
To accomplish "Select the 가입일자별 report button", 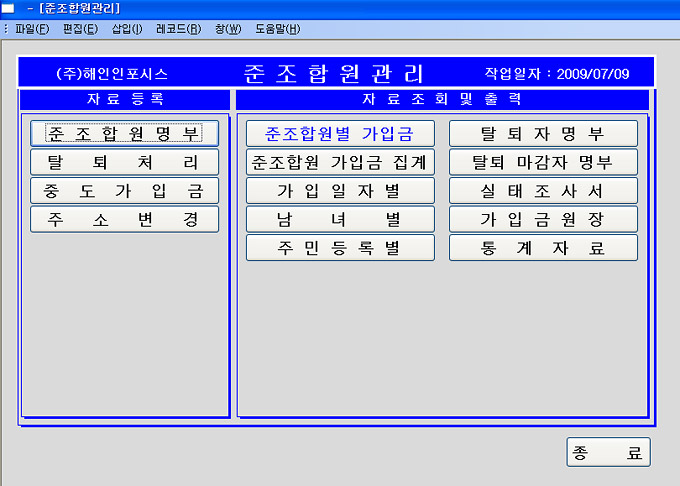I will [340, 191].
